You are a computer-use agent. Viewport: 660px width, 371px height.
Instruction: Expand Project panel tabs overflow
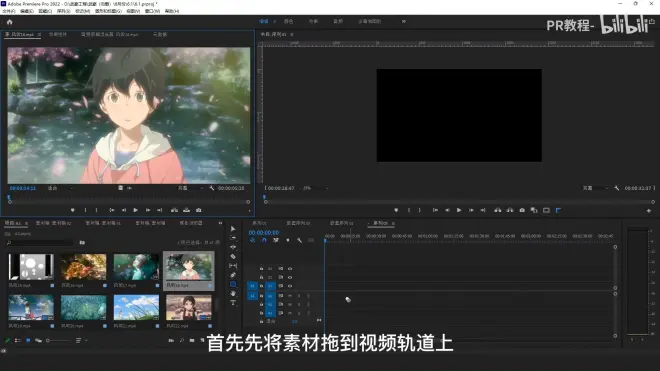[220, 223]
